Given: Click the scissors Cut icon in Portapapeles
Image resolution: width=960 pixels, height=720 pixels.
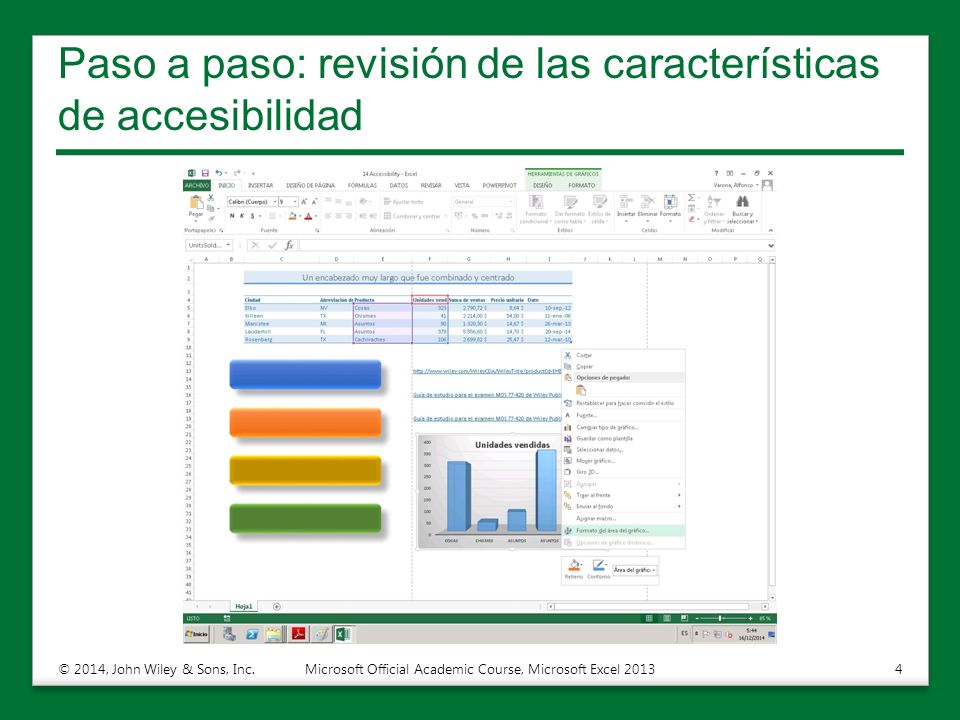Looking at the screenshot, I should pos(211,198).
